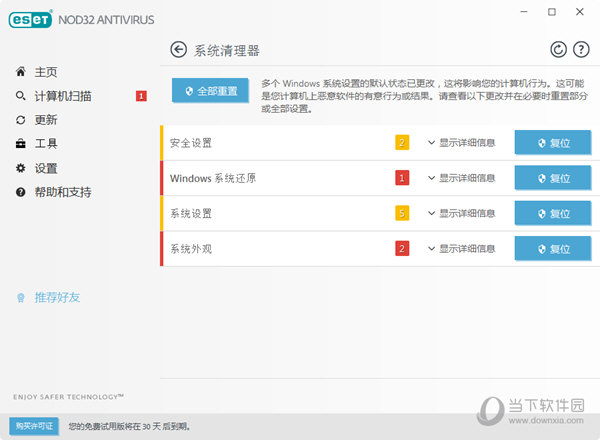Viewport: 600px width, 440px height.
Task: Click the gear icon beside 设置
Action: coord(21,168)
